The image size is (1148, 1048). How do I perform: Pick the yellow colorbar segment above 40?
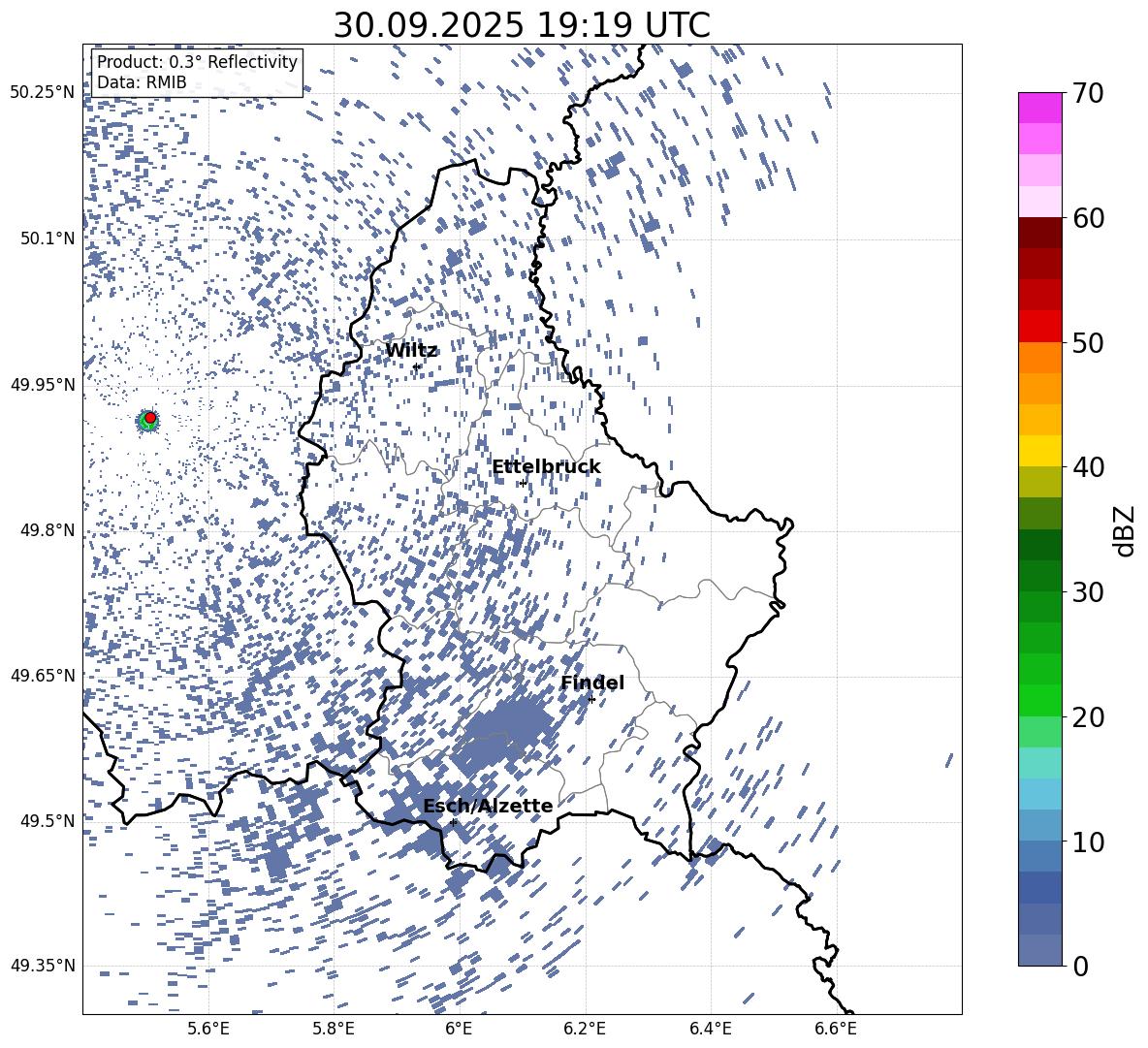tap(1040, 451)
